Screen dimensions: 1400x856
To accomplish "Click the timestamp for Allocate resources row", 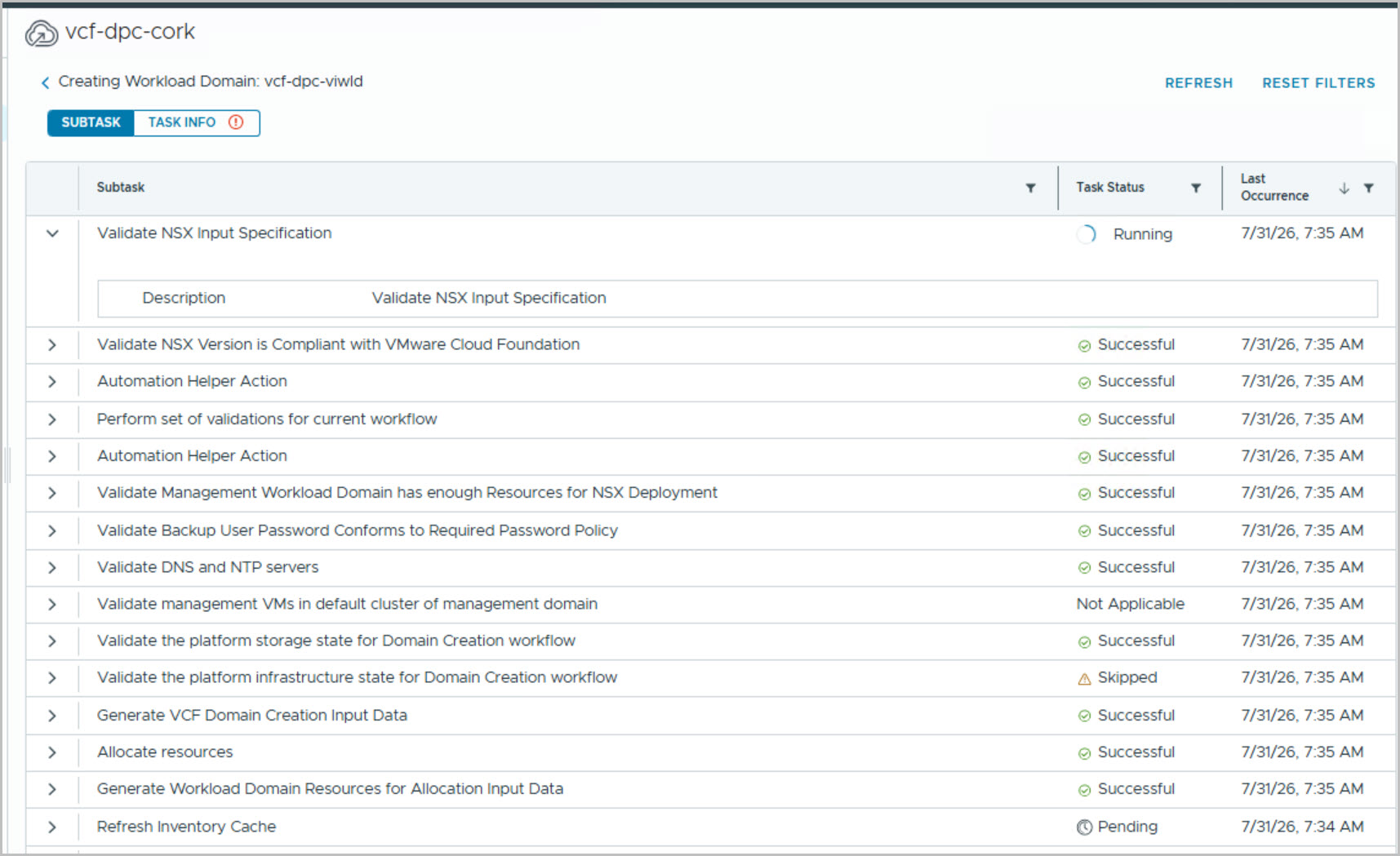I will [x=1302, y=752].
